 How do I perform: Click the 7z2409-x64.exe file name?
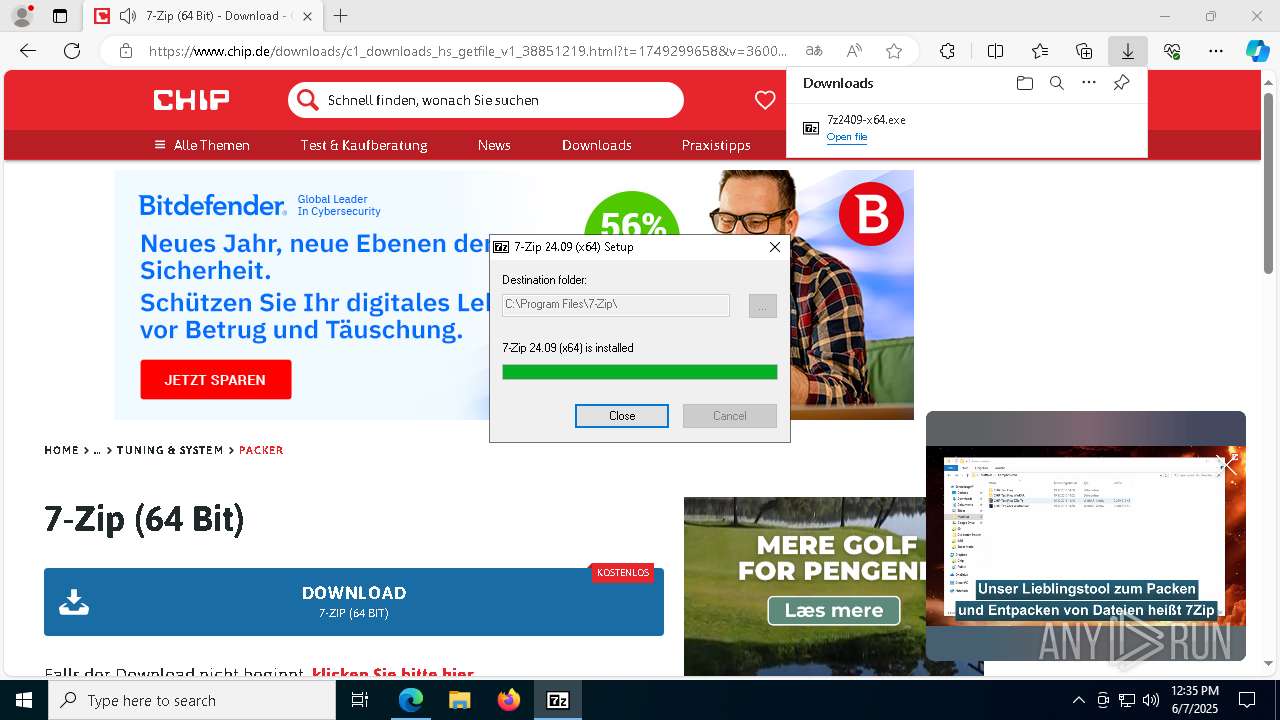tap(866, 119)
